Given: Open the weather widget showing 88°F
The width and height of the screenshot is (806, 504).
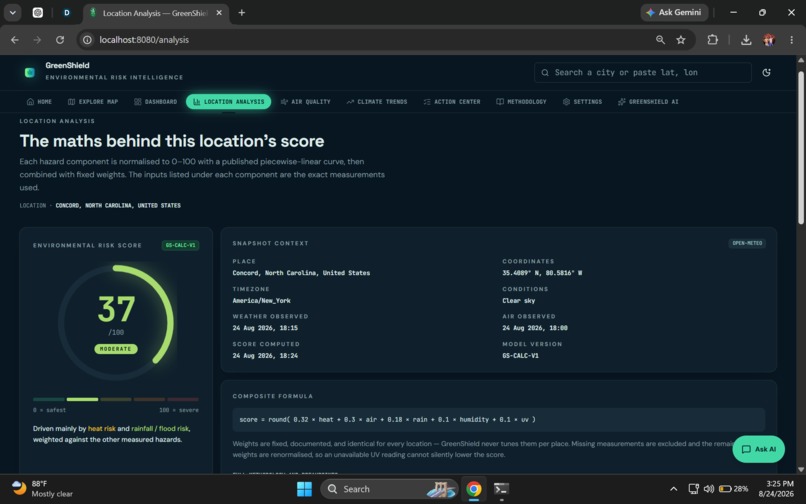Looking at the screenshot, I should [x=42, y=489].
